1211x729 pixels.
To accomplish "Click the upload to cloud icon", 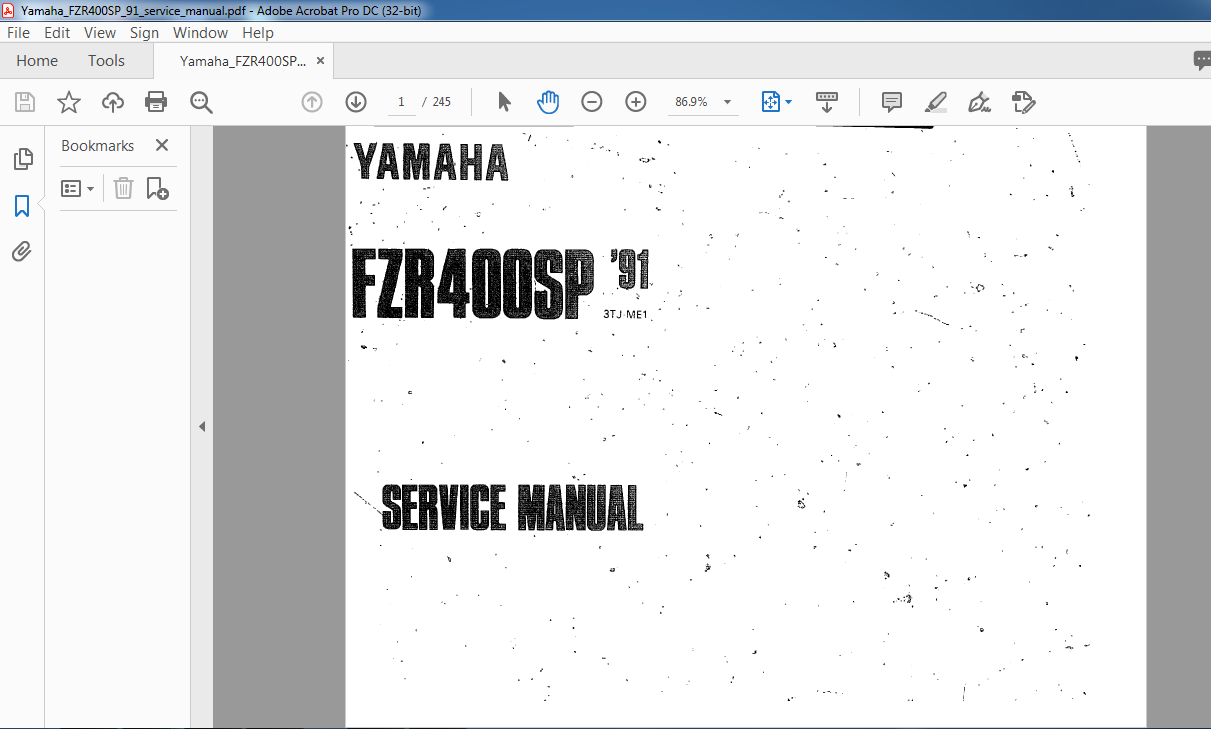I will coord(113,102).
